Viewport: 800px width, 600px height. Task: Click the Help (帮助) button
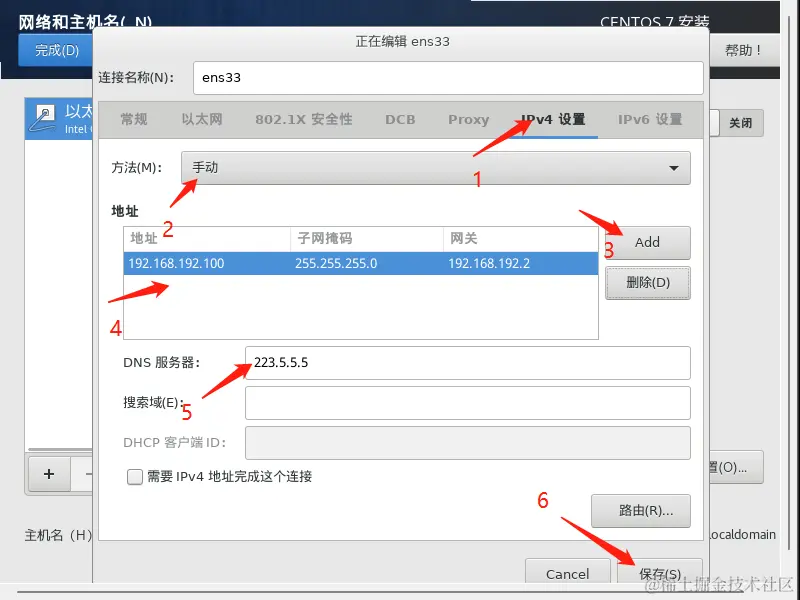(x=744, y=50)
